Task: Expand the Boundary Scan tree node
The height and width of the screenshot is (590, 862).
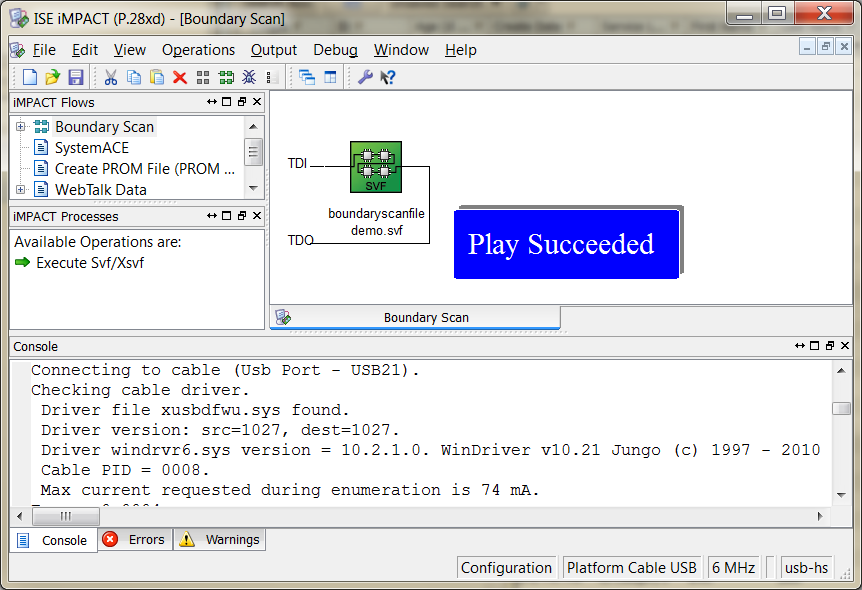Action: pyautogui.click(x=20, y=127)
